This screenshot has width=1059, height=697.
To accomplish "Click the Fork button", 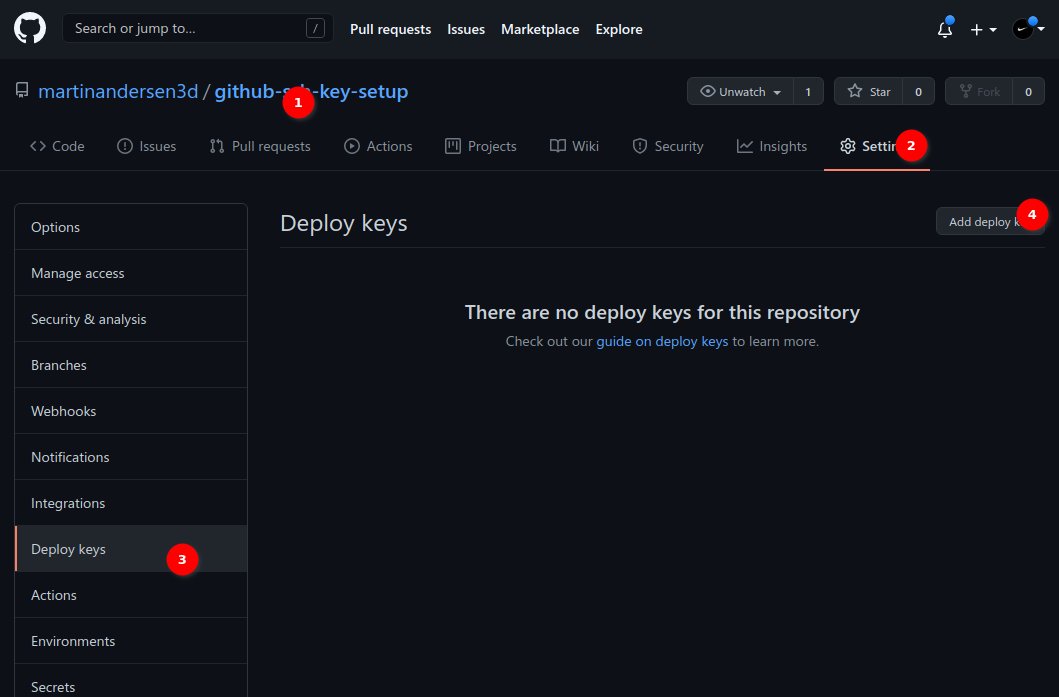I will click(x=979, y=91).
